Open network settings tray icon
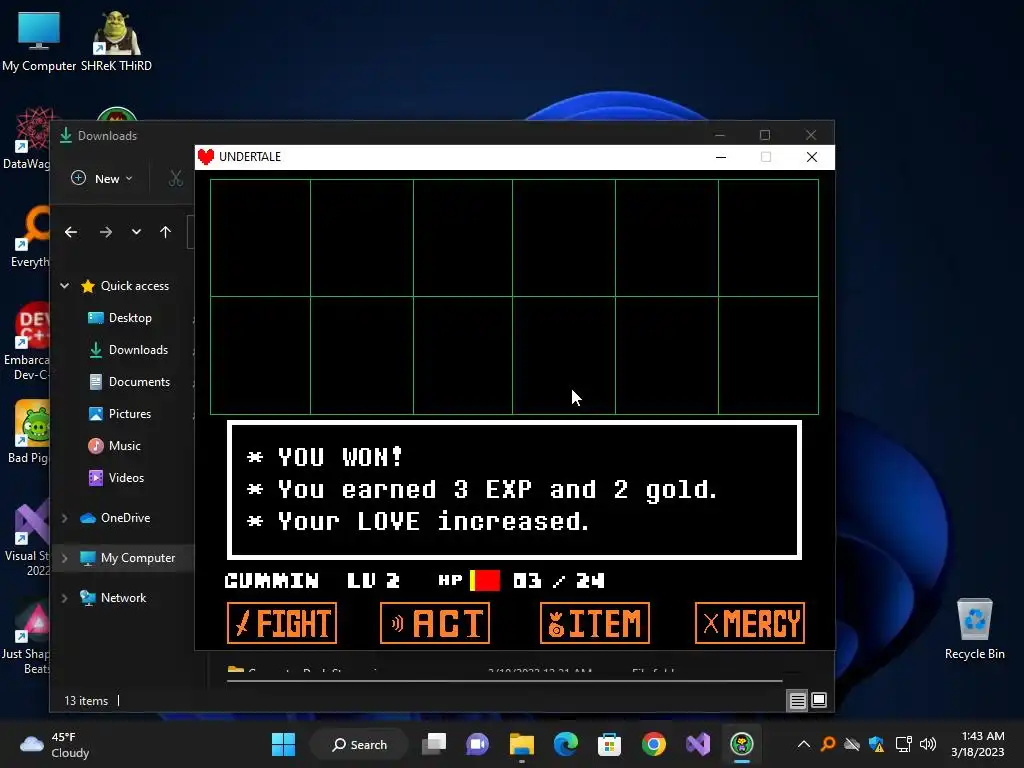The height and width of the screenshot is (768, 1024). [903, 744]
